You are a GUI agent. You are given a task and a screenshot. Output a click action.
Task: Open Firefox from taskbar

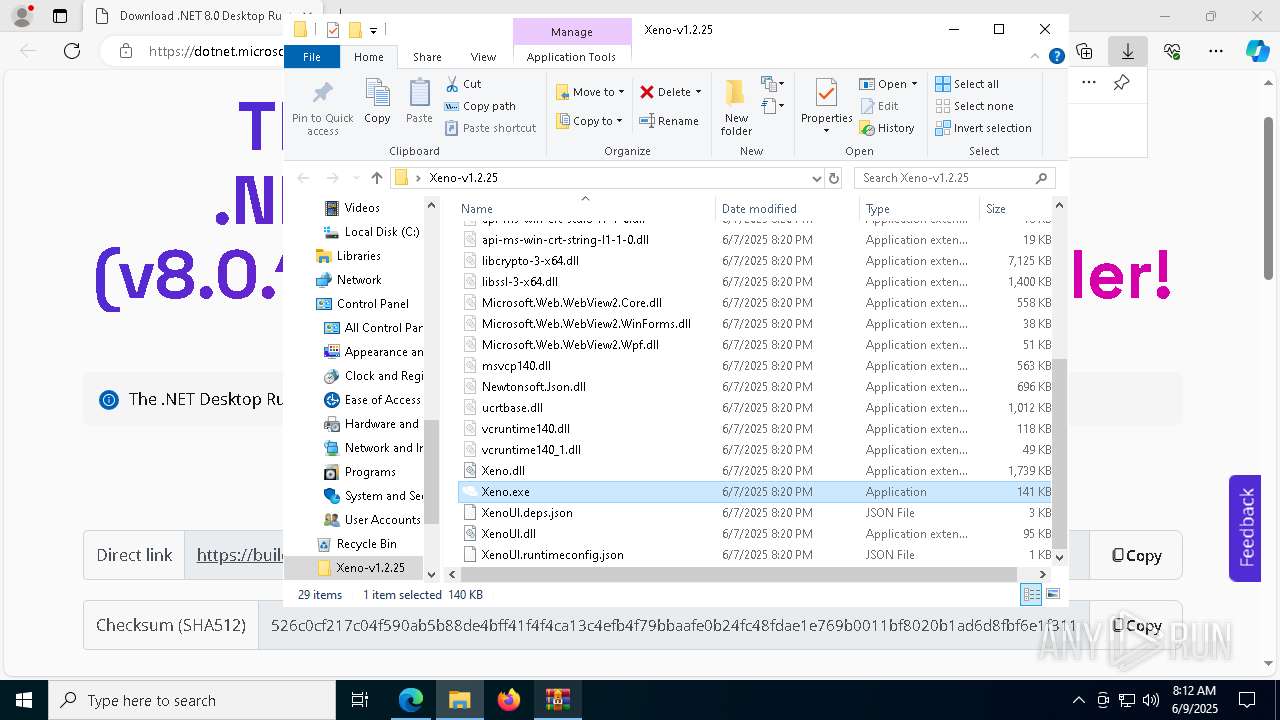pos(509,700)
